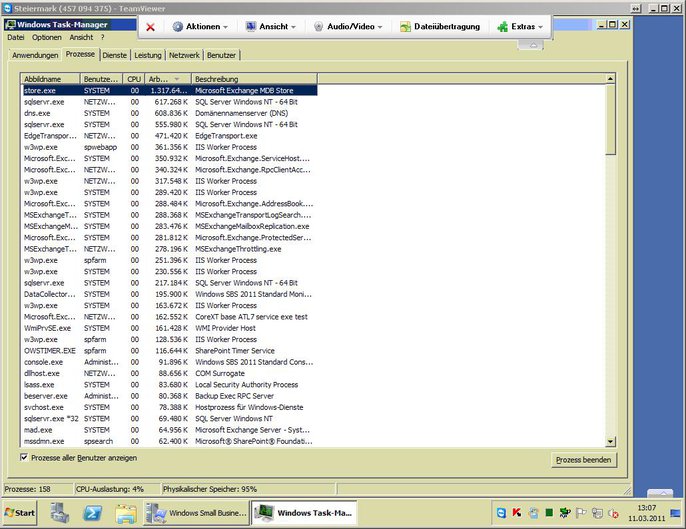Screen dimensions: 686x529
Task: Sort by the Abbildname column header
Action: [x=51, y=79]
